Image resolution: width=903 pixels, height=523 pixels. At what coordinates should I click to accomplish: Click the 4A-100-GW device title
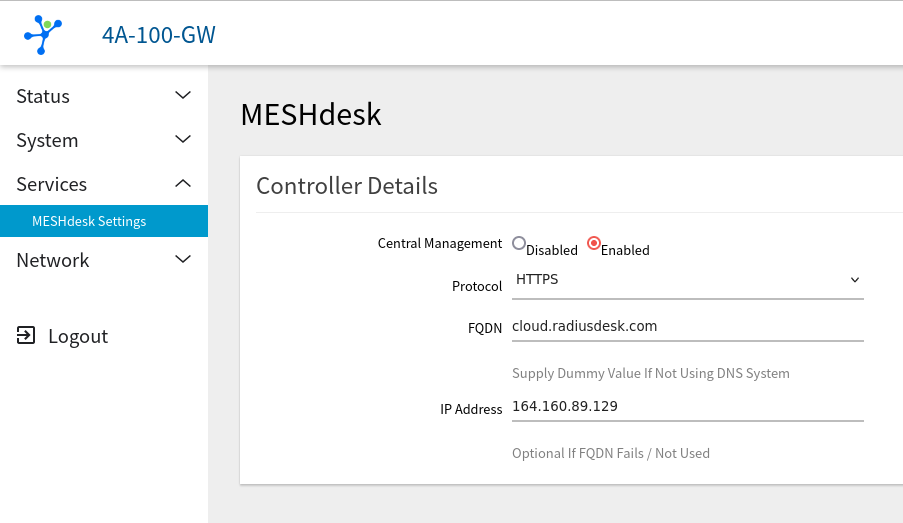pos(159,35)
